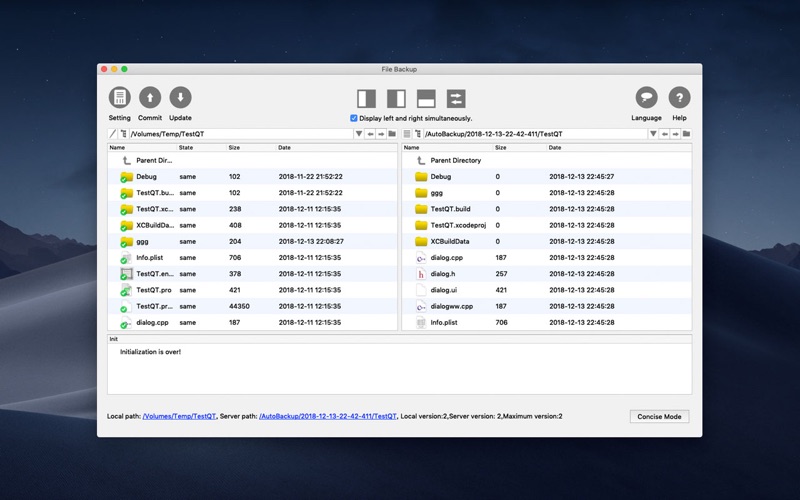Switch to top-bottom split layout icon
The width and height of the screenshot is (800, 500).
pos(426,98)
